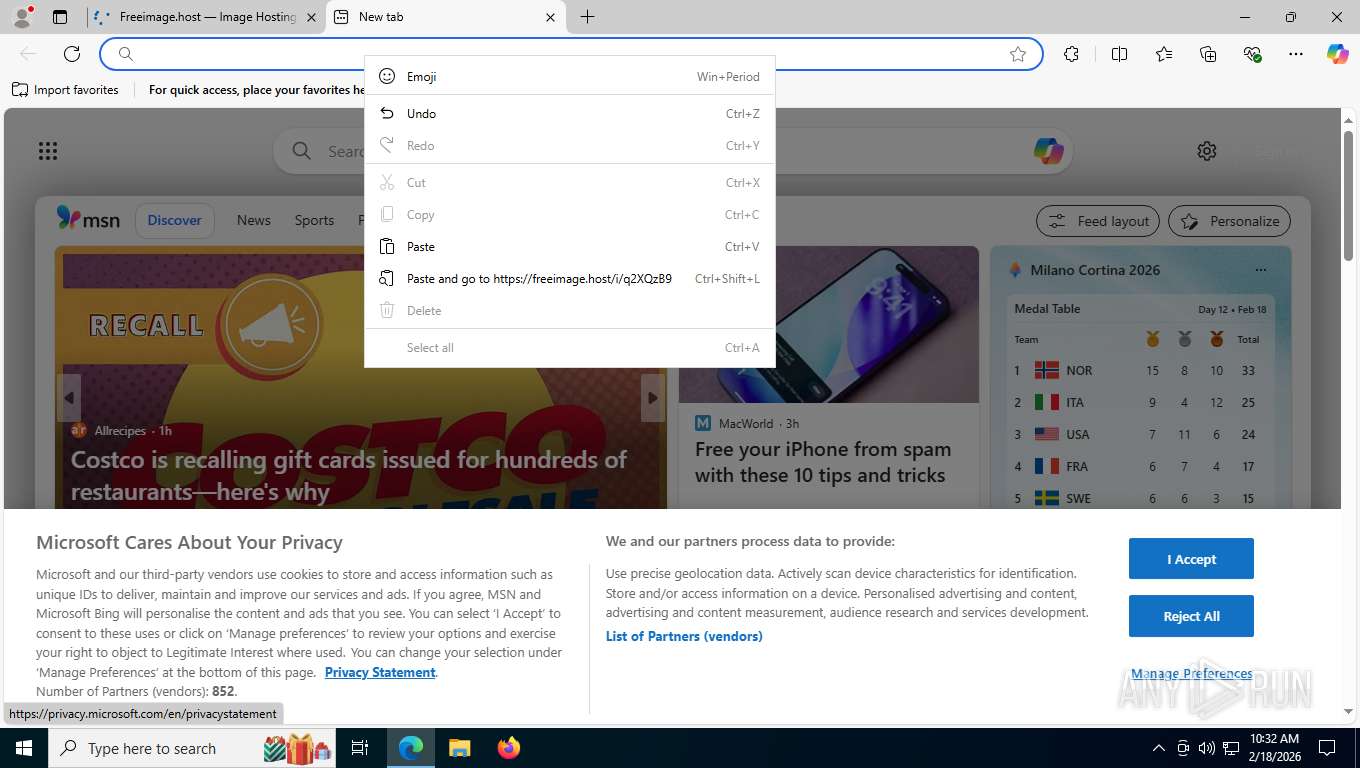Open the Privacy Statement link

380,672
